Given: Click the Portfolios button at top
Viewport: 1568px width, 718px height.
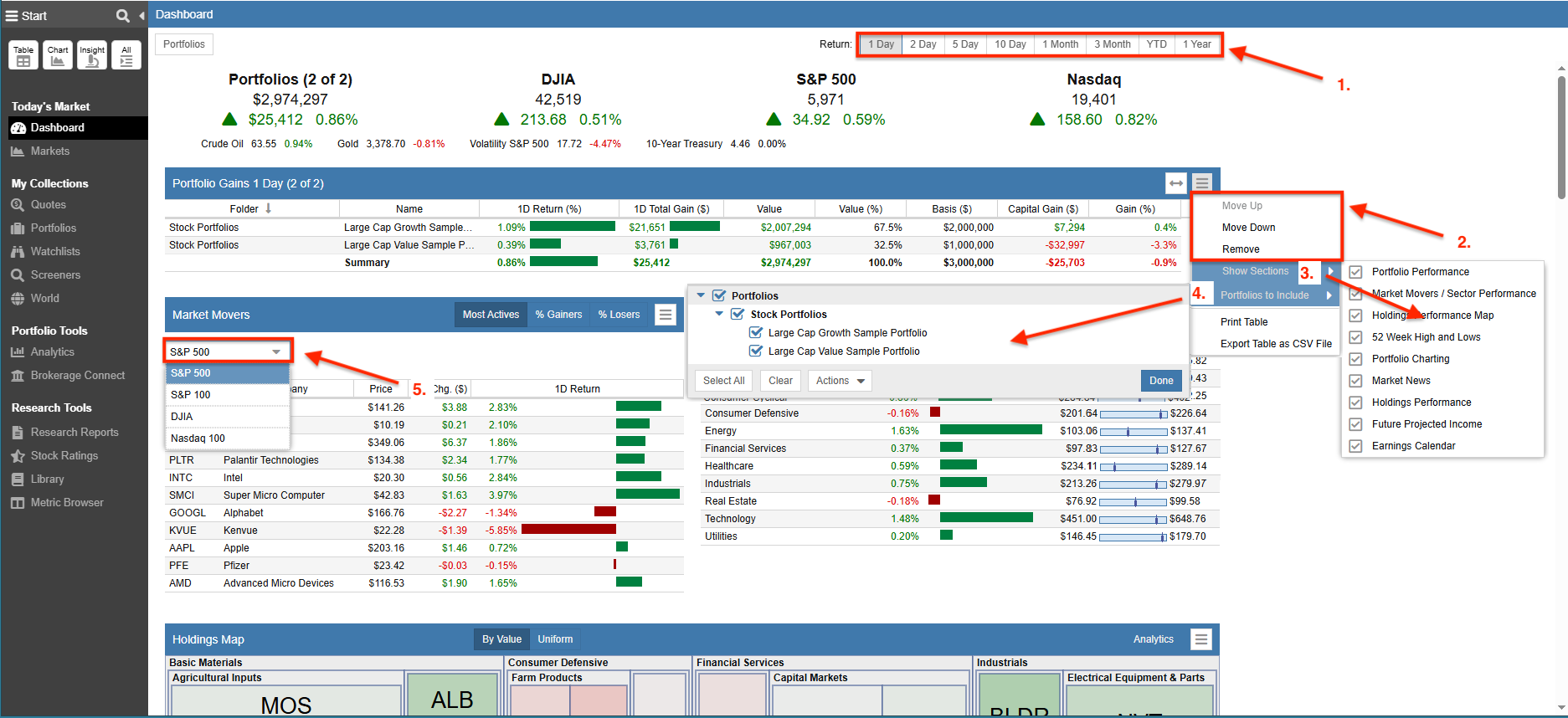Looking at the screenshot, I should pyautogui.click(x=184, y=44).
